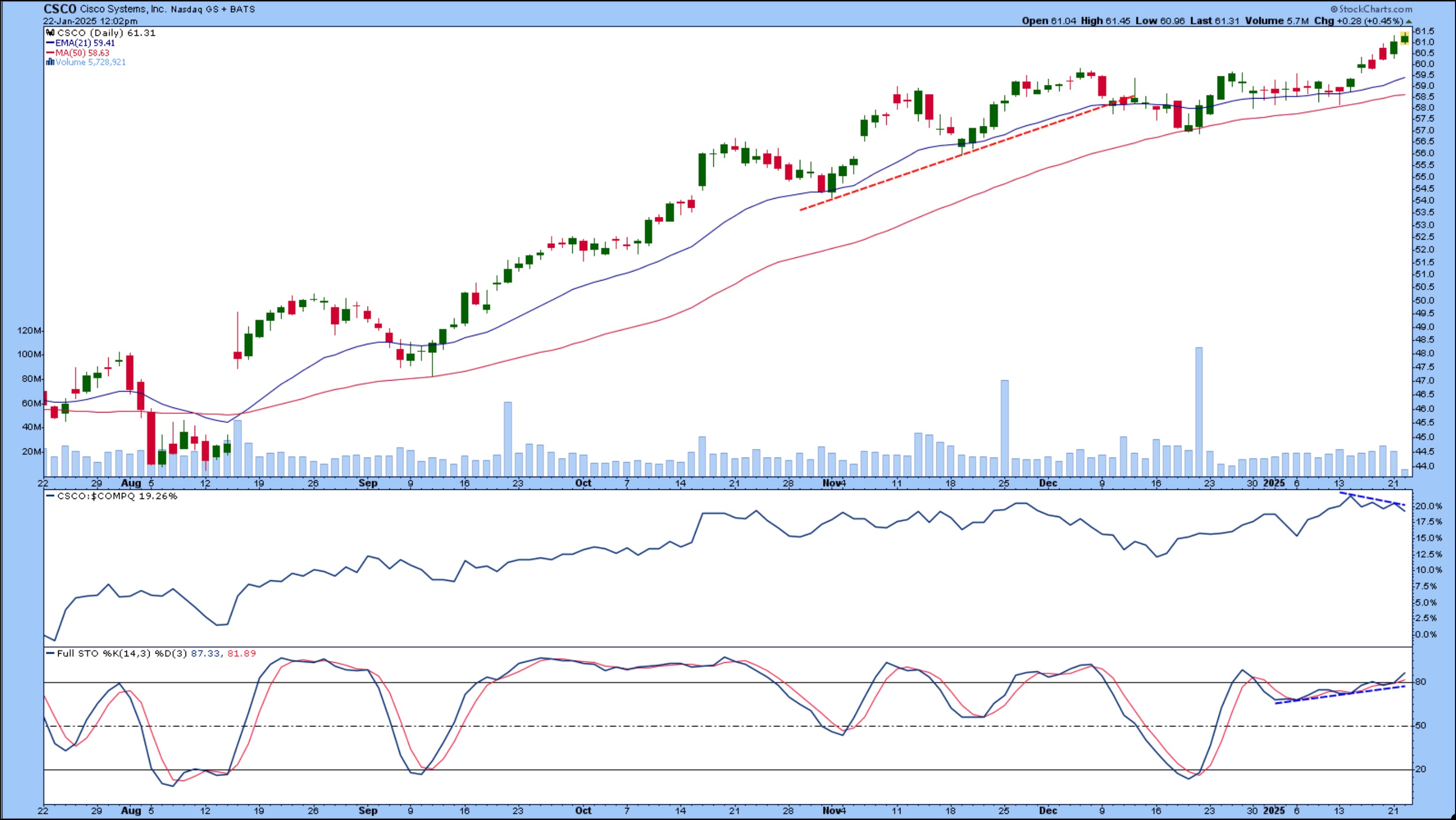Click the highlighted latest candlestick in yellow
The width and height of the screenshot is (1456, 820).
point(1404,38)
